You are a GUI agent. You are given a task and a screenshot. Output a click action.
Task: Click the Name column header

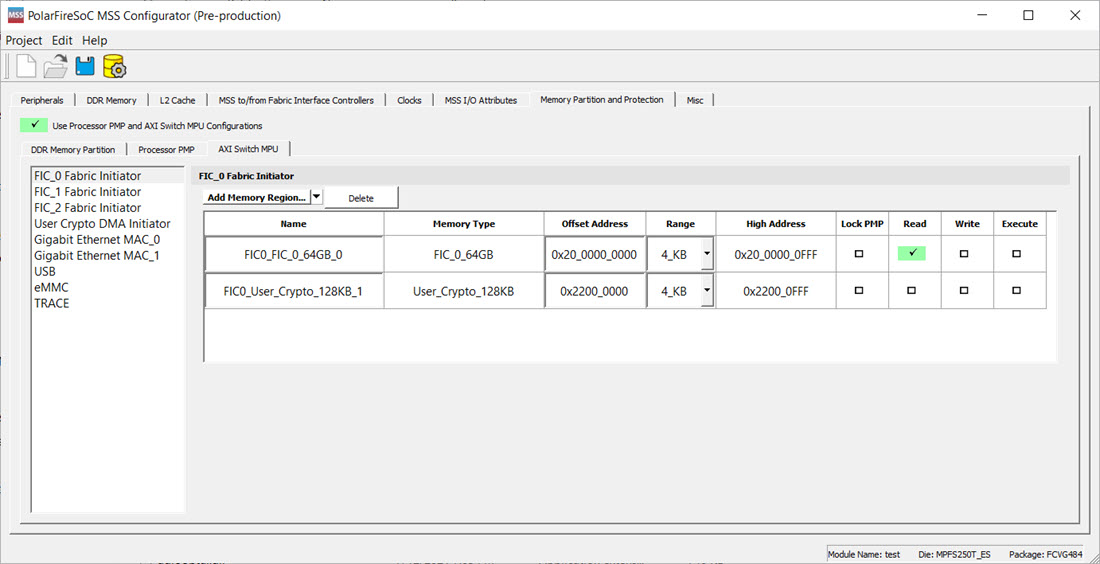pos(293,224)
